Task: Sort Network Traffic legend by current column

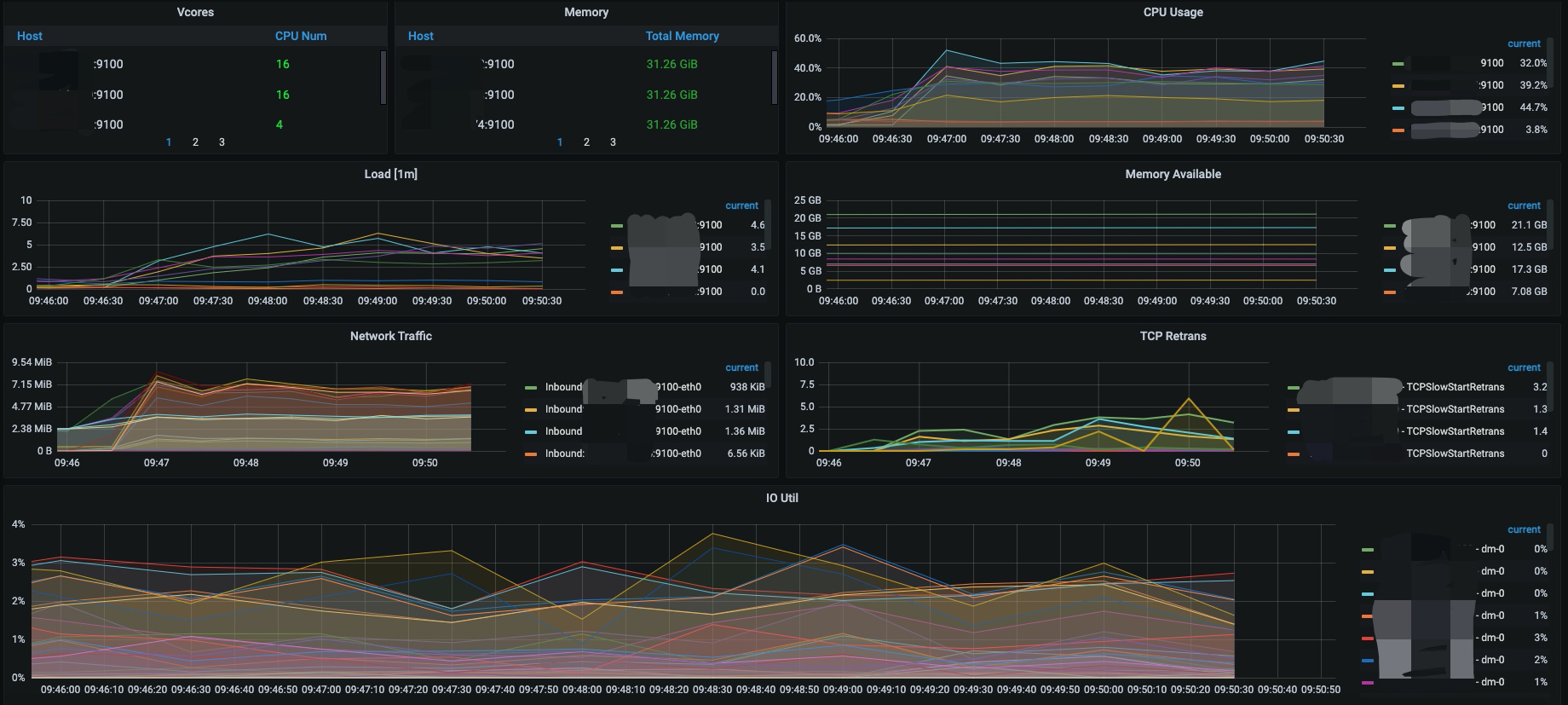Action: pyautogui.click(x=741, y=367)
